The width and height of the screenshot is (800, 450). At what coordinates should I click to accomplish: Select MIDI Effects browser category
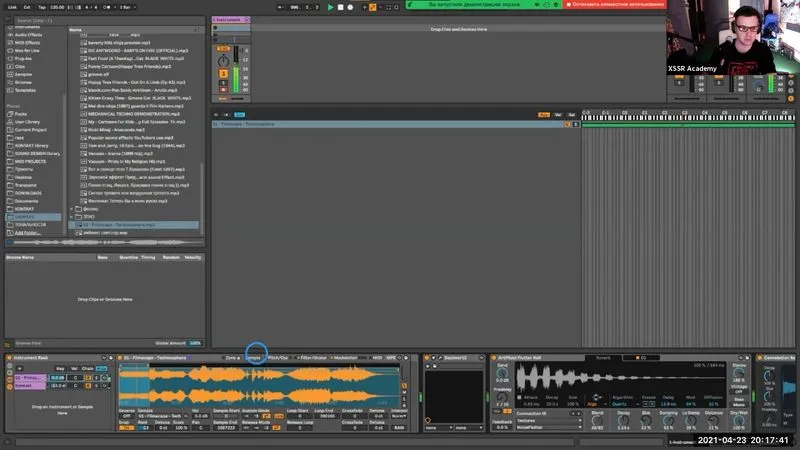point(27,43)
